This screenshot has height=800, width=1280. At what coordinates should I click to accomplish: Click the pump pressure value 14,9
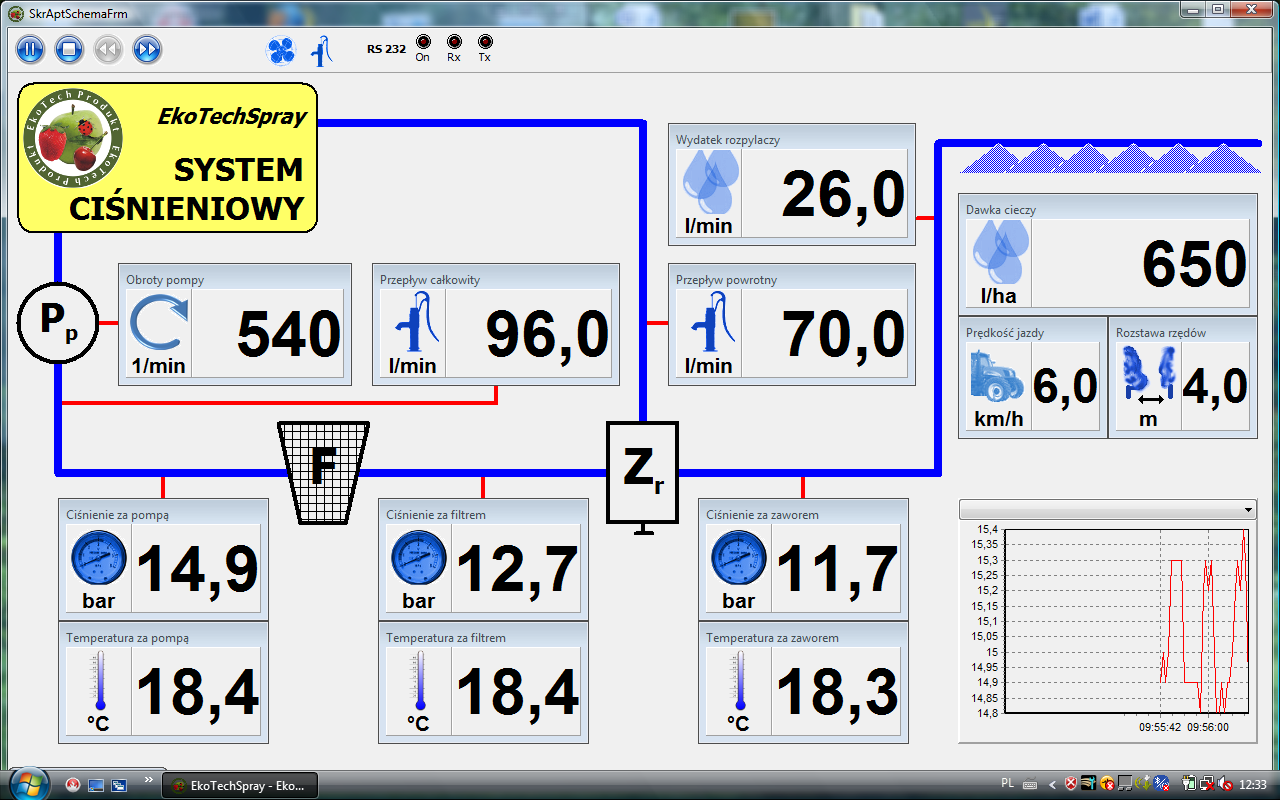[197, 570]
